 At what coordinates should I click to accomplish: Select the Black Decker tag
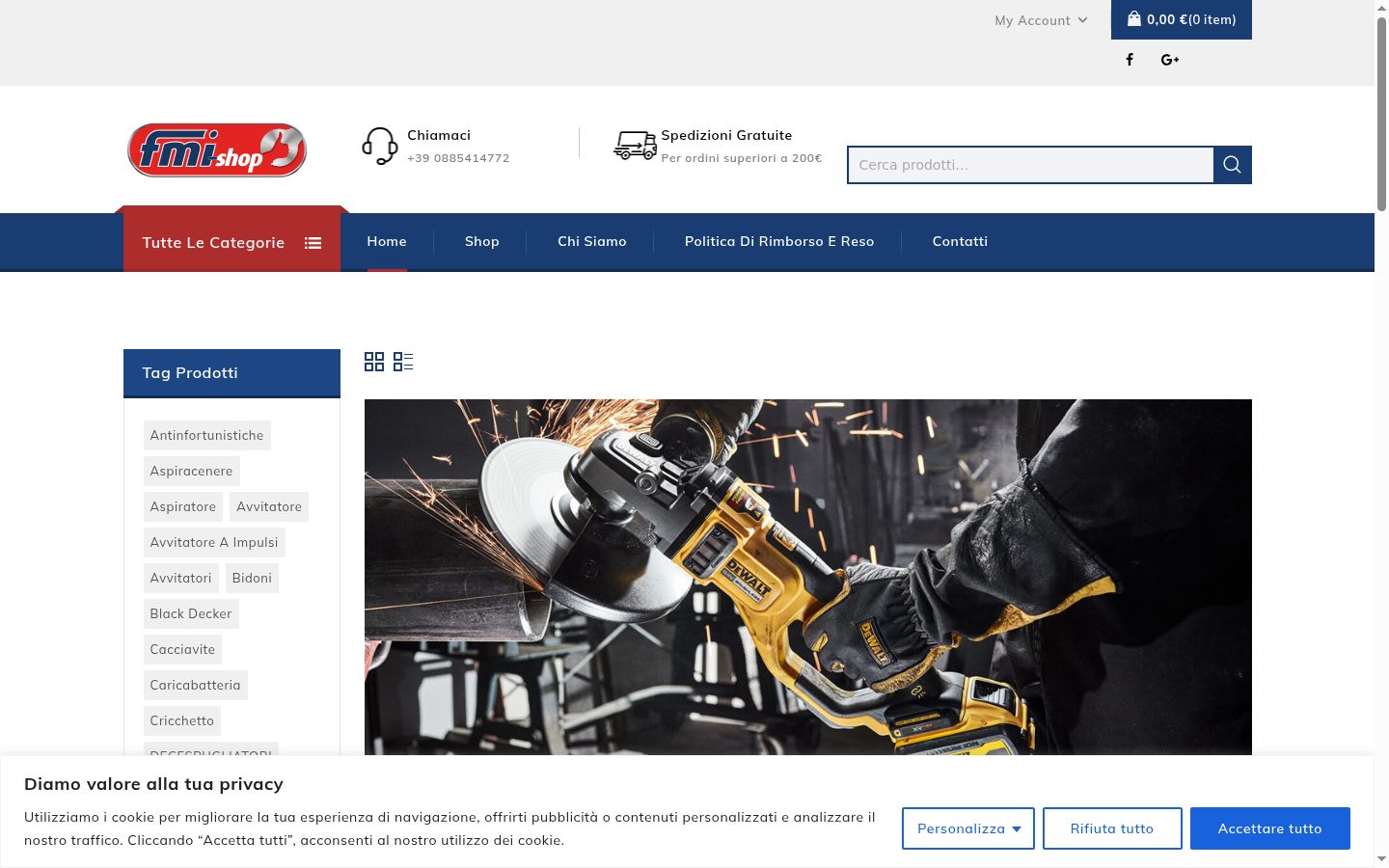tap(191, 613)
